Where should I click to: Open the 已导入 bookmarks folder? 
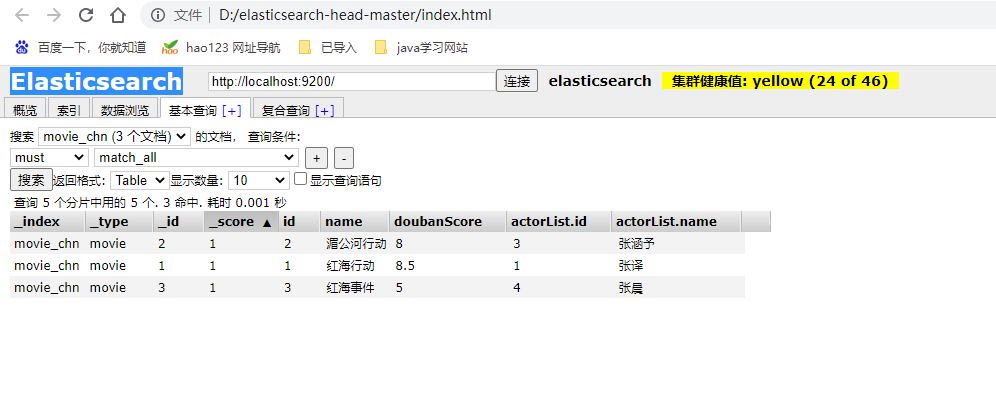pyautogui.click(x=328, y=47)
